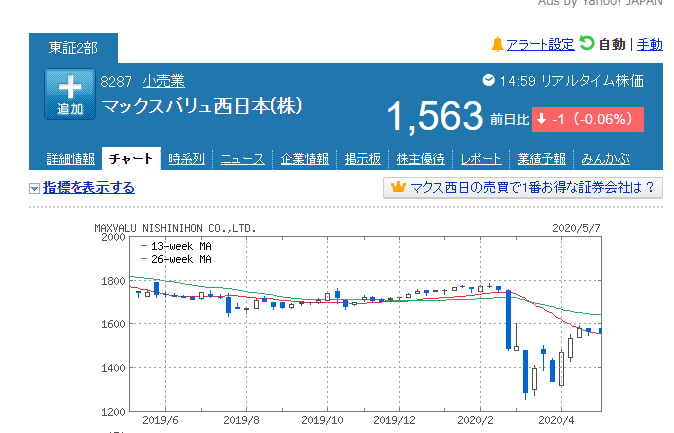The height and width of the screenshot is (433, 674).
Task: Click the stock price 1,563
Action: pos(435,116)
